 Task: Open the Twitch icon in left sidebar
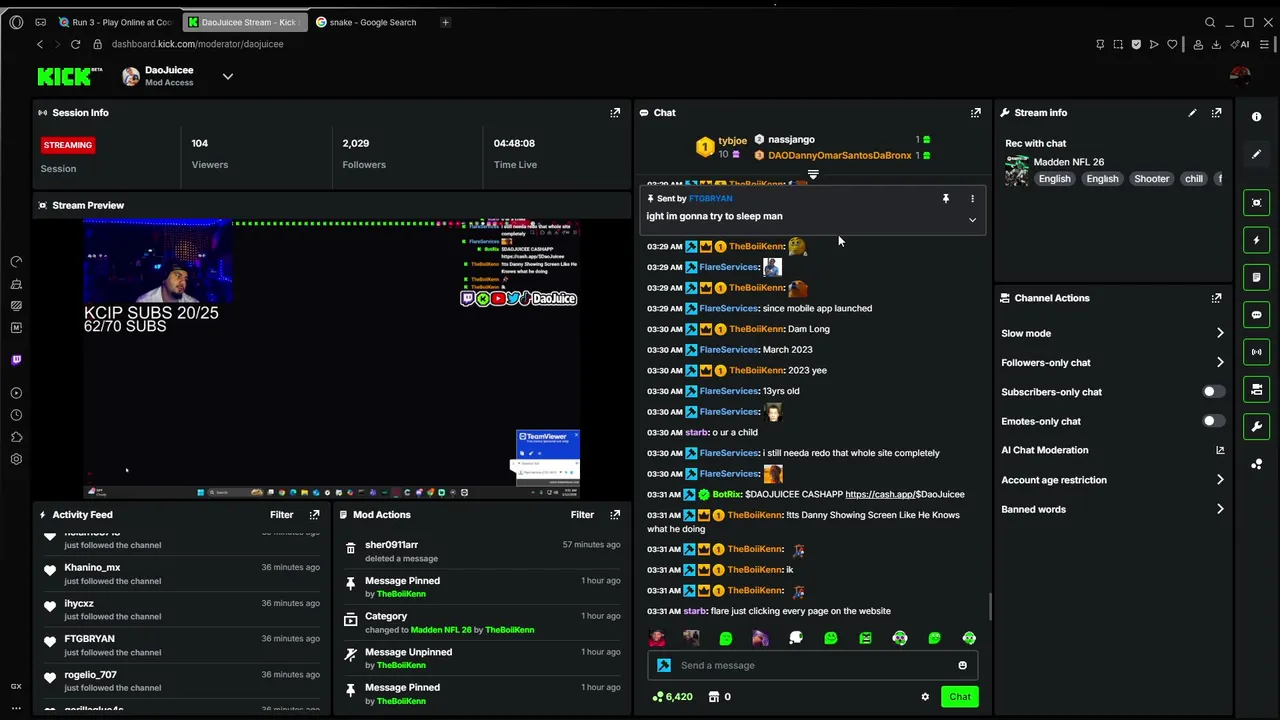click(16, 360)
